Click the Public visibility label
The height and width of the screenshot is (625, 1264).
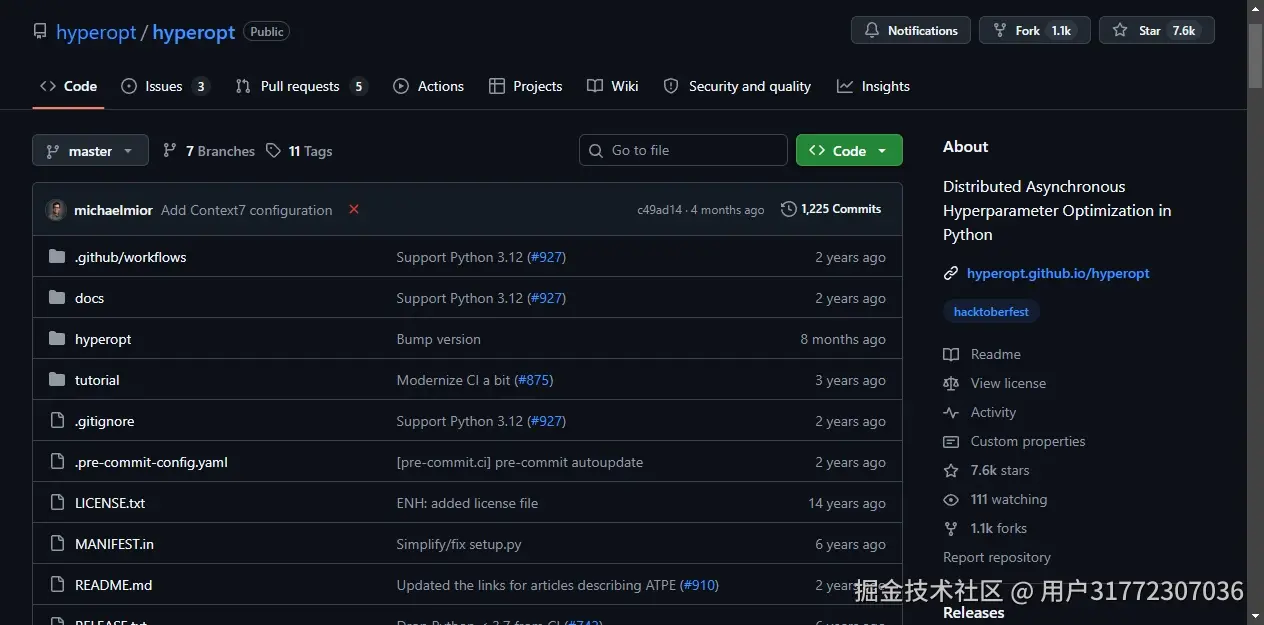pos(267,32)
